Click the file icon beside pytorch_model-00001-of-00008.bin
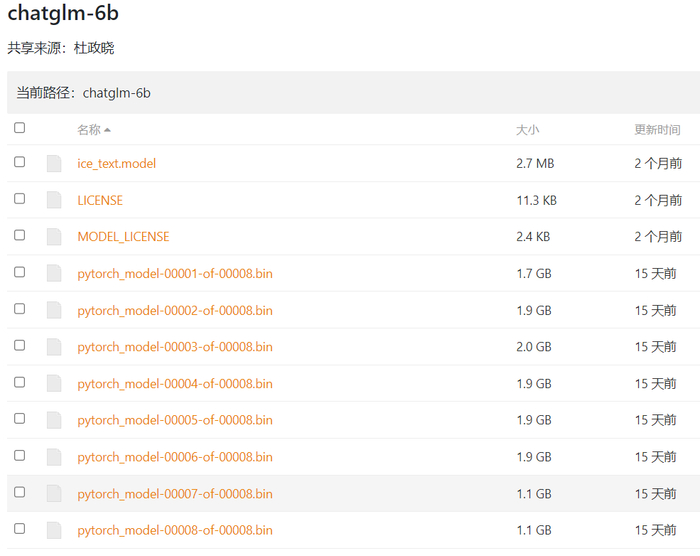The width and height of the screenshot is (700, 556). point(54,273)
